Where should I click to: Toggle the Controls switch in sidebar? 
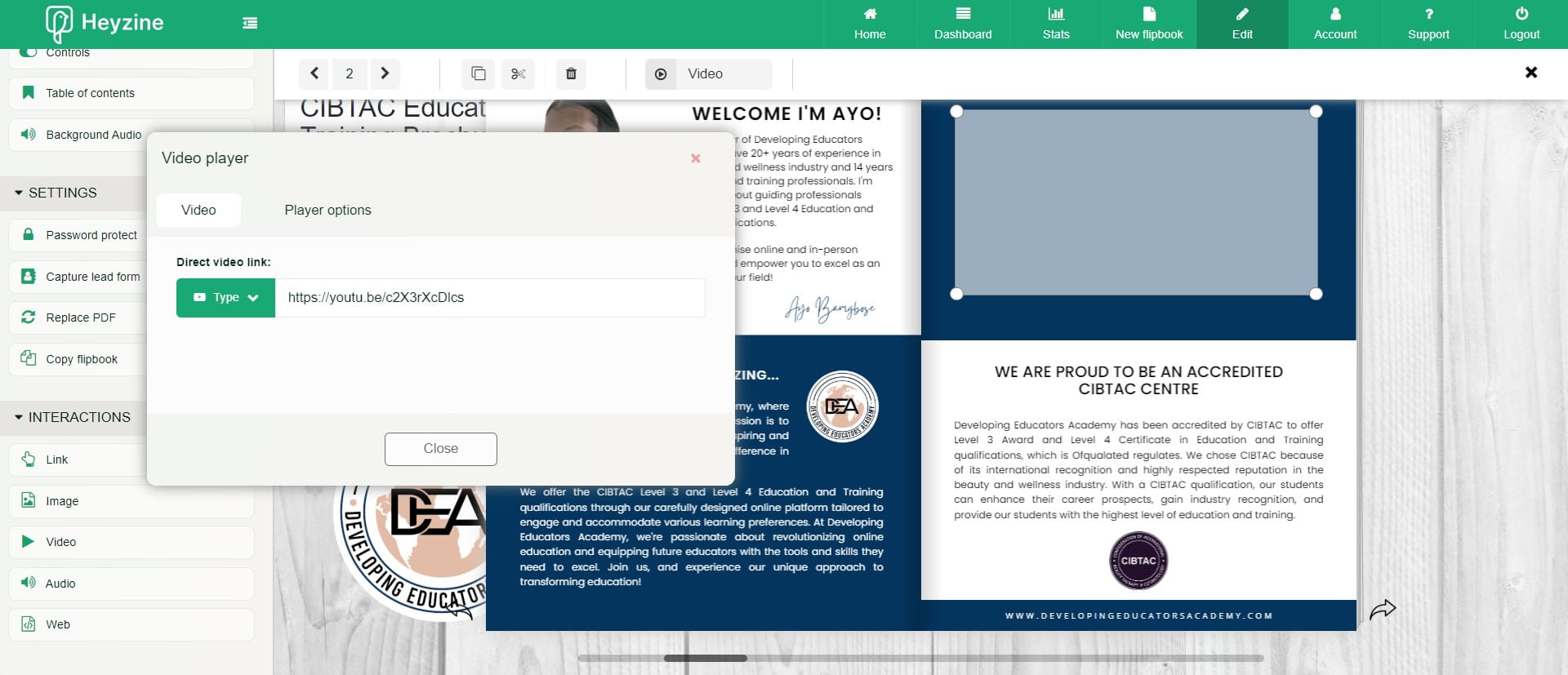coord(29,52)
